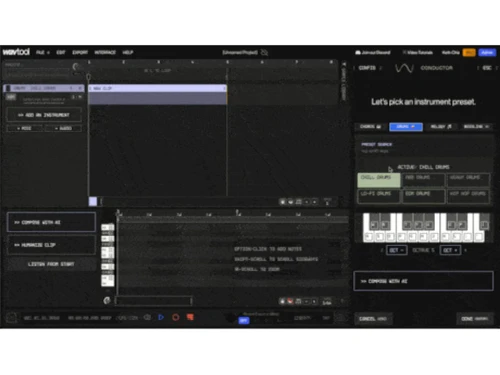The image size is (500, 375).
Task: Click the HUMANIZE CLIP button
Action: coord(51,245)
